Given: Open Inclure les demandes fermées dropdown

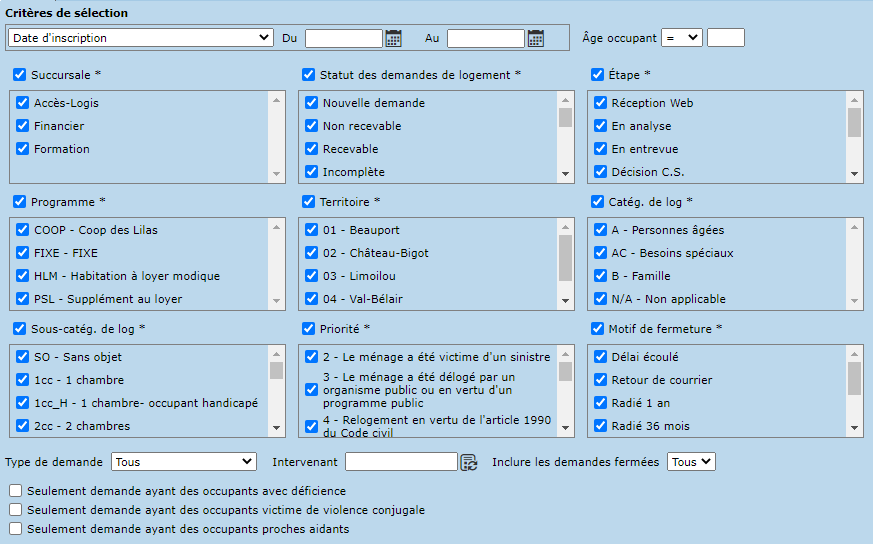Looking at the screenshot, I should (x=692, y=462).
